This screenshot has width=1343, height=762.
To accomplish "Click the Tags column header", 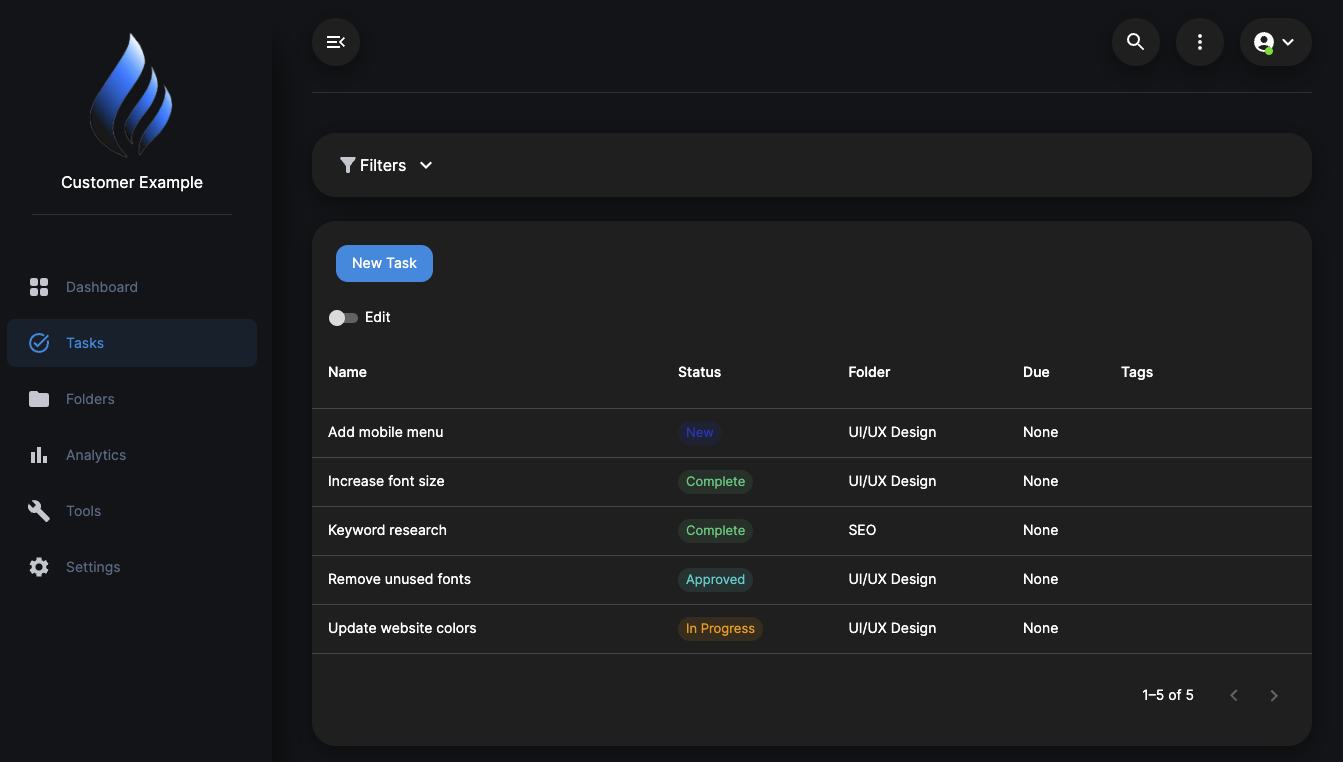I will (x=1137, y=372).
